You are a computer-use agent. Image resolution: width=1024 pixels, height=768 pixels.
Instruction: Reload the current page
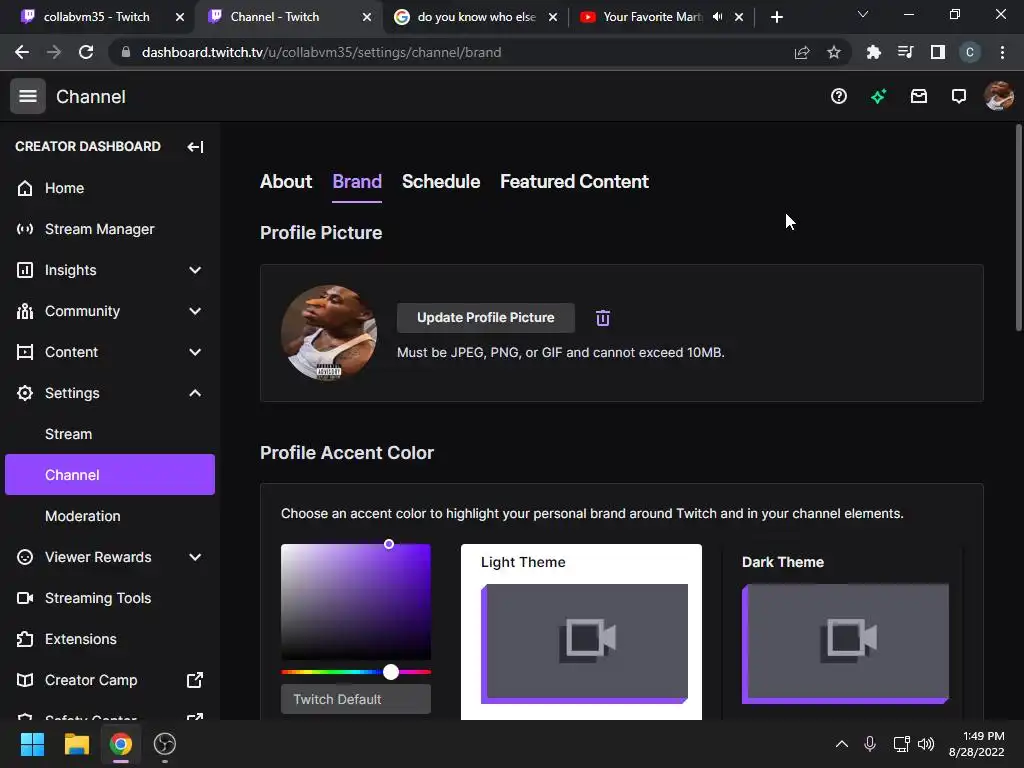[x=86, y=52]
